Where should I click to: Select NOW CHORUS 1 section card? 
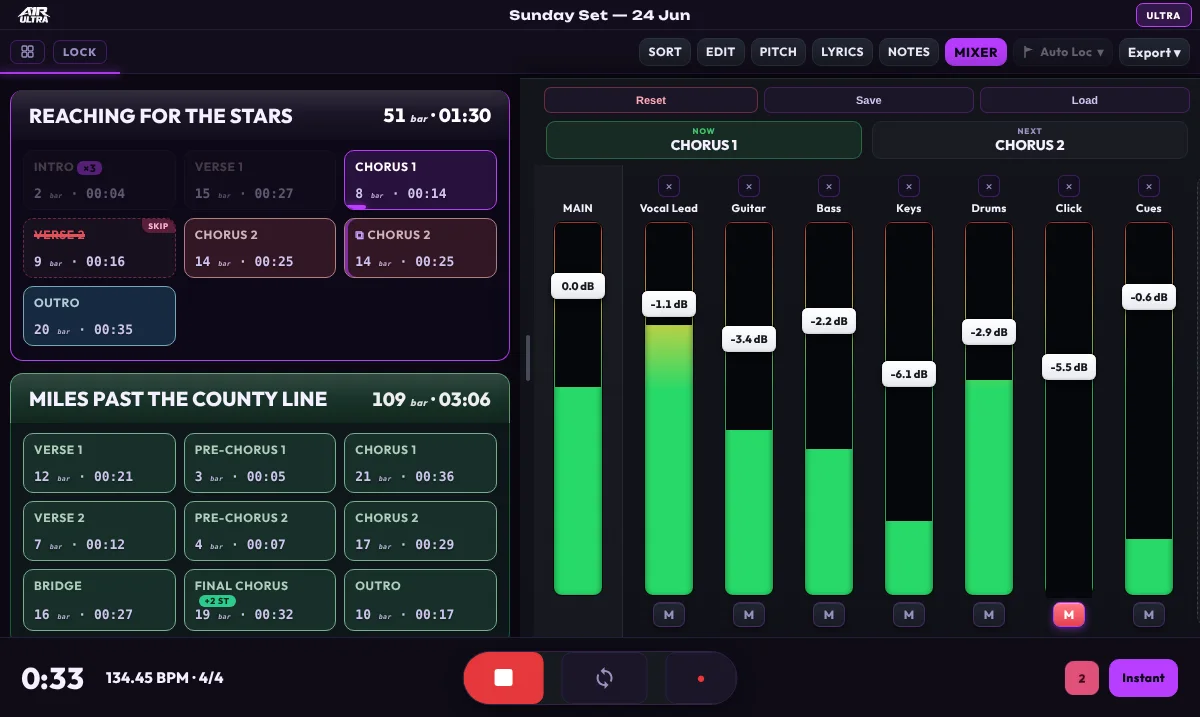703,140
